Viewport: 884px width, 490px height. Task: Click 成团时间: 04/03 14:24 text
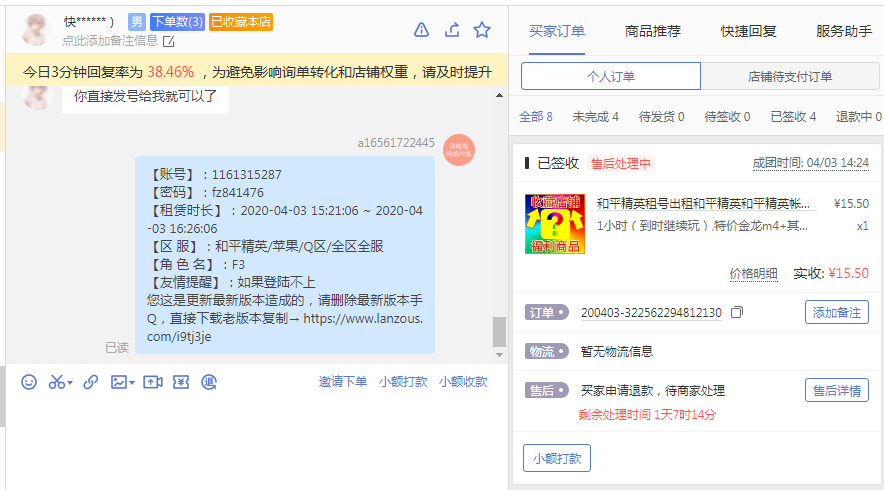811,163
